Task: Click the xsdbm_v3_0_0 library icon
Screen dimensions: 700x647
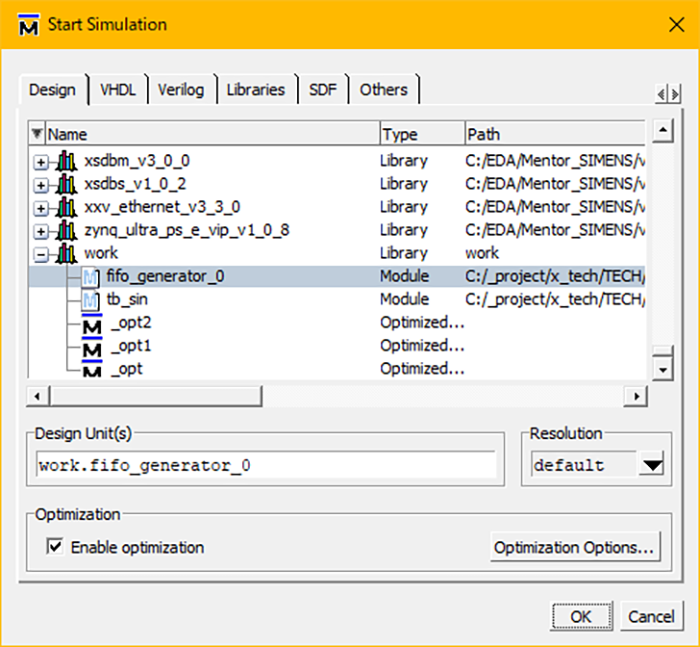Action: 66,161
